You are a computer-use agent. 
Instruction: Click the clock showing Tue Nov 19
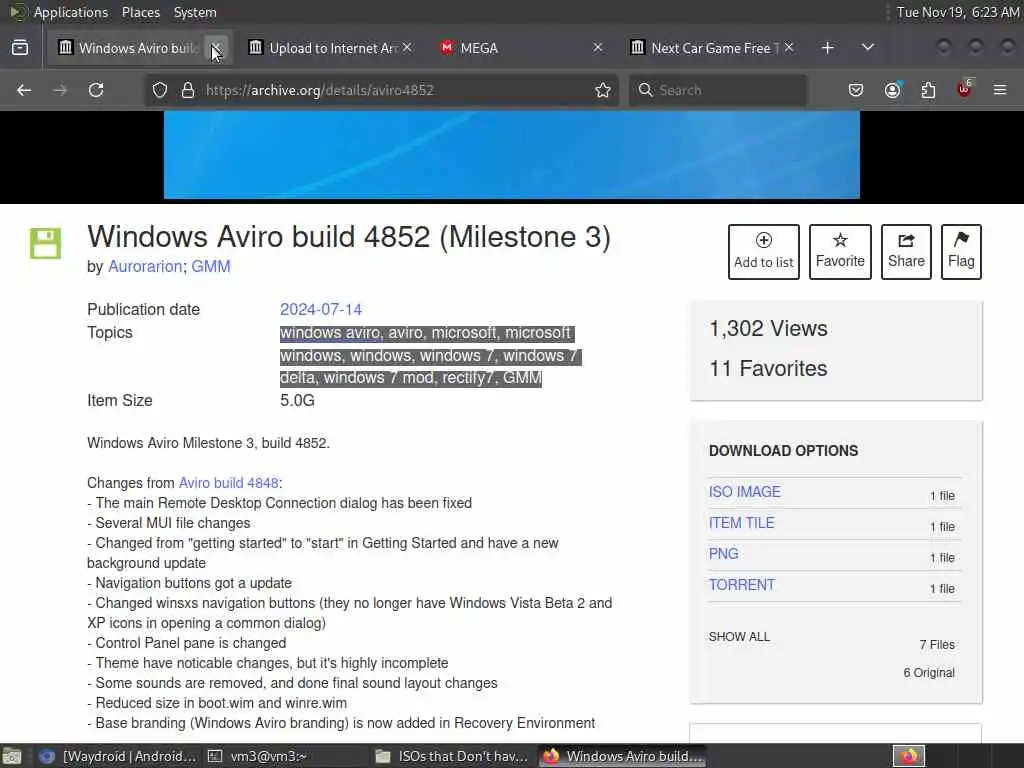pos(957,12)
